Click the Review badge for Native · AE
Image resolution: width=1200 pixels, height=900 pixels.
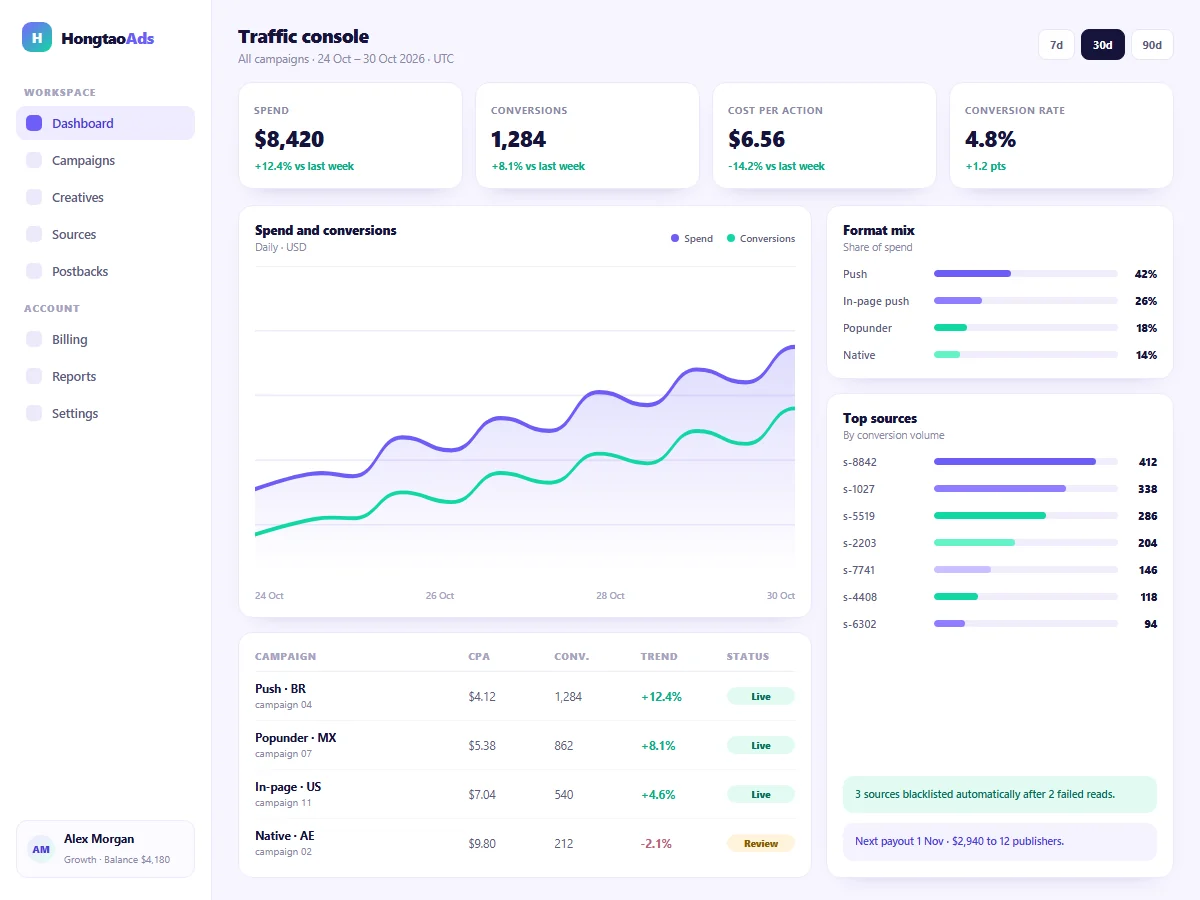761,843
